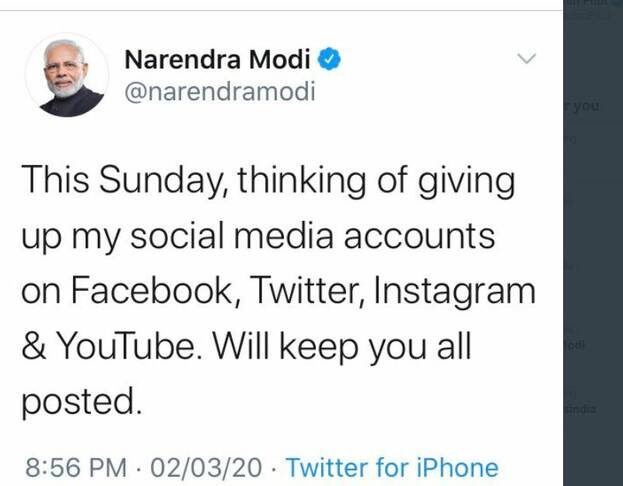623x486 pixels.
Task: Open the "Twitter for iPhone" source link
Action: coord(392,467)
